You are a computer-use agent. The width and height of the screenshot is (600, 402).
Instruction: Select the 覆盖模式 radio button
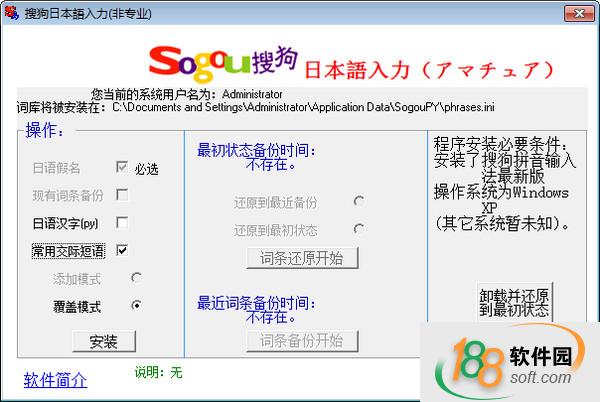136,305
